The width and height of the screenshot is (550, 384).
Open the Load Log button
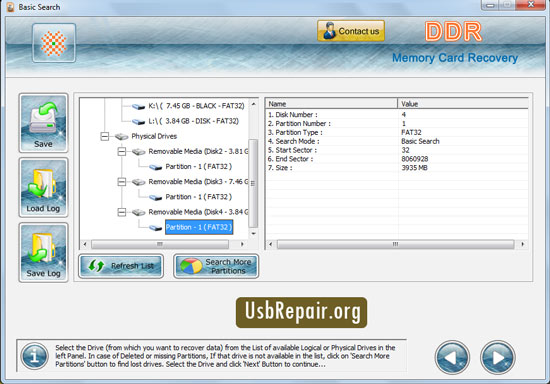click(43, 188)
